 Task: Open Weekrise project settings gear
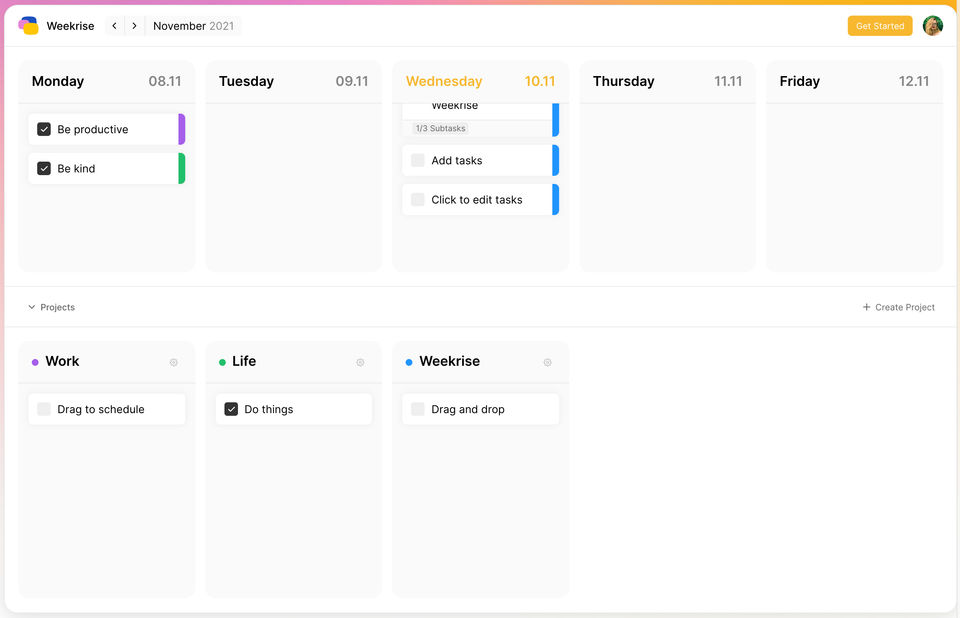(x=547, y=363)
